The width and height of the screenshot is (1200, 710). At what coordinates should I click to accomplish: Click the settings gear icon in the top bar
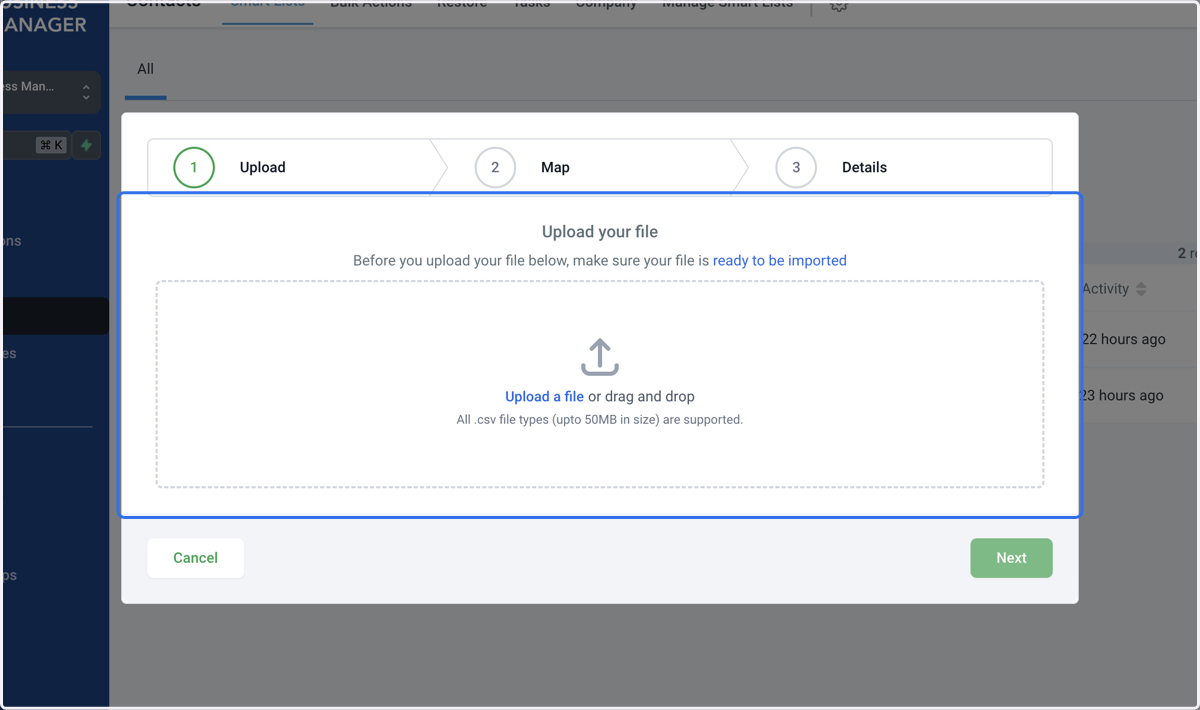point(839,5)
